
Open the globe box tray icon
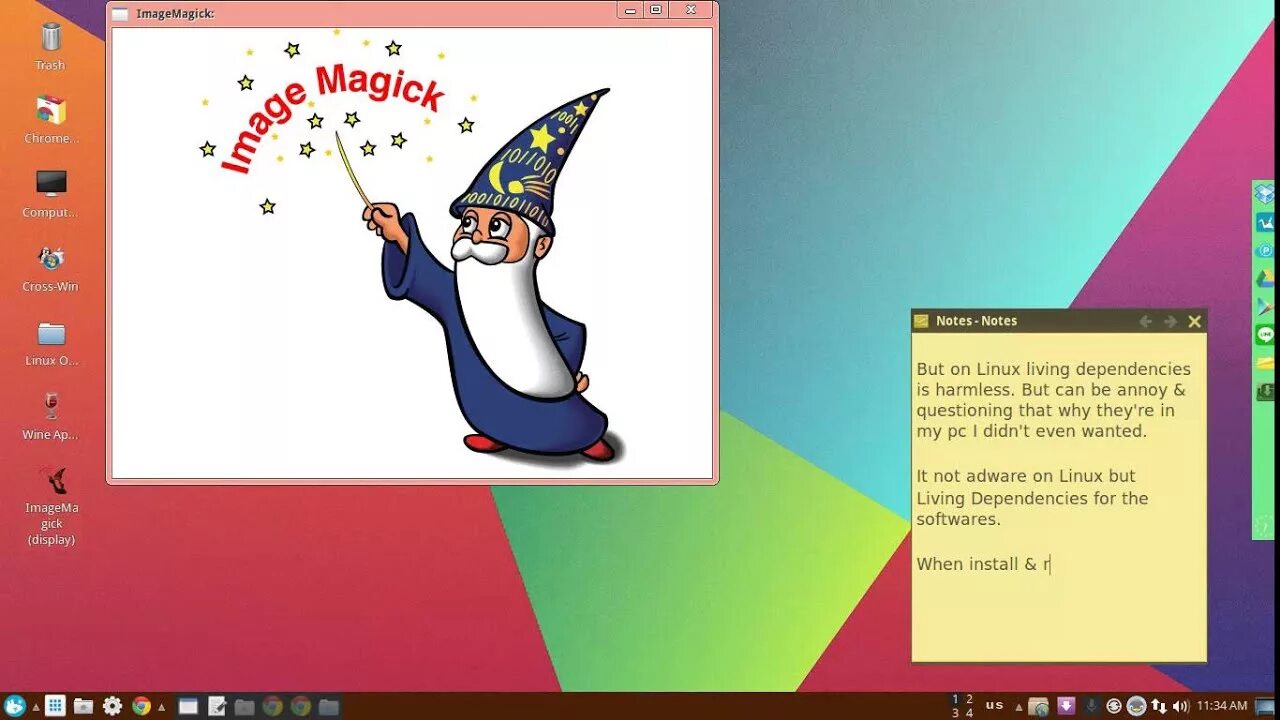(1039, 706)
